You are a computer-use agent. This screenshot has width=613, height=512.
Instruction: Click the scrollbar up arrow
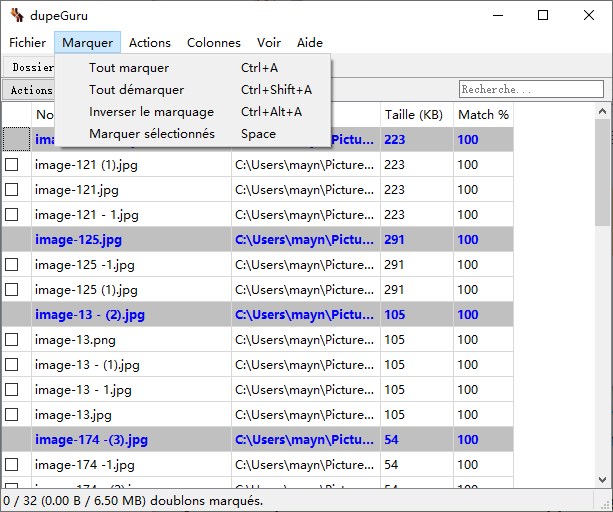click(602, 111)
